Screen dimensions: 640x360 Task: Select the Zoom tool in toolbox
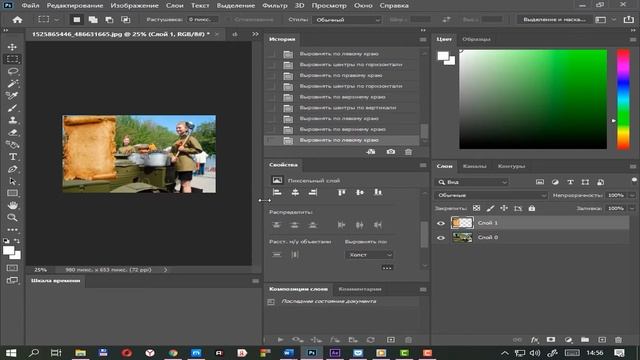[12, 218]
